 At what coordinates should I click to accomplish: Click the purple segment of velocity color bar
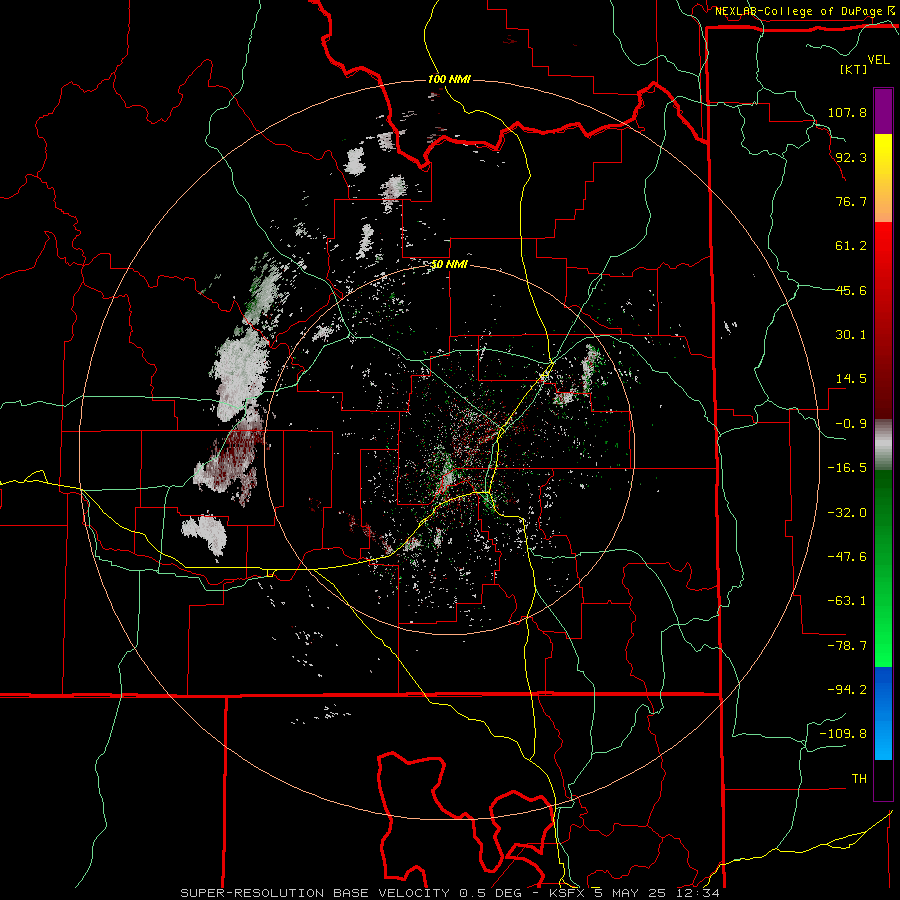coord(883,111)
